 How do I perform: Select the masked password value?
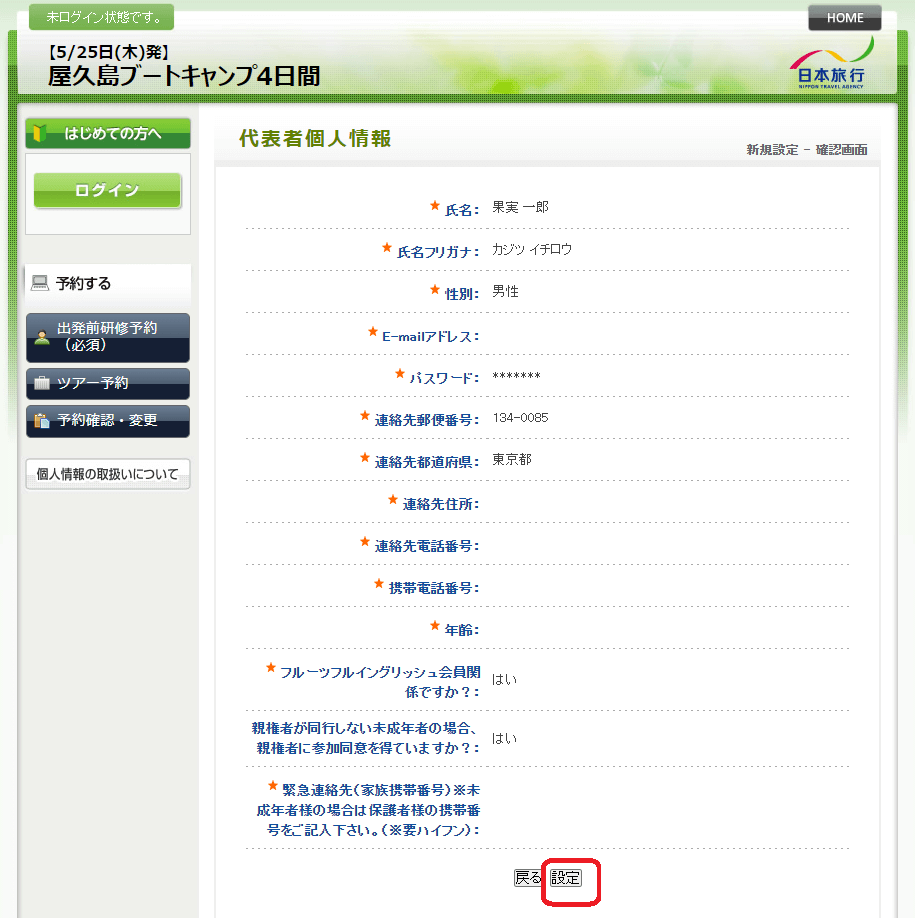click(516, 376)
